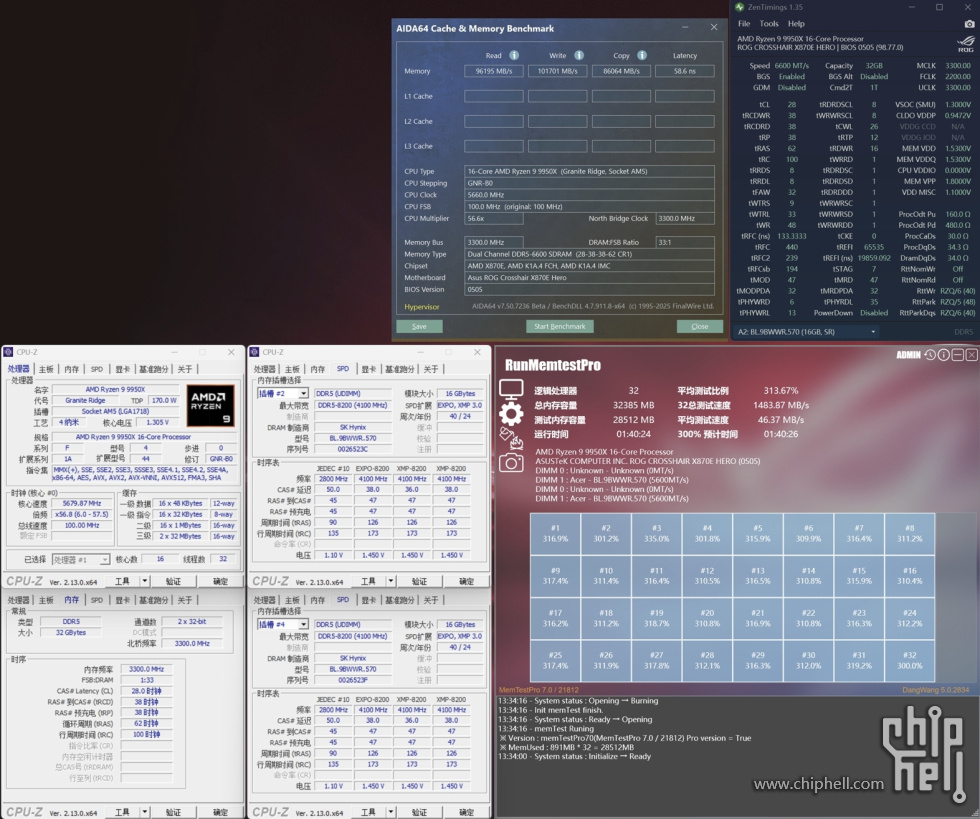The width and height of the screenshot is (980, 819).
Task: Close the RunMemtestPro window
Action: click(971, 354)
